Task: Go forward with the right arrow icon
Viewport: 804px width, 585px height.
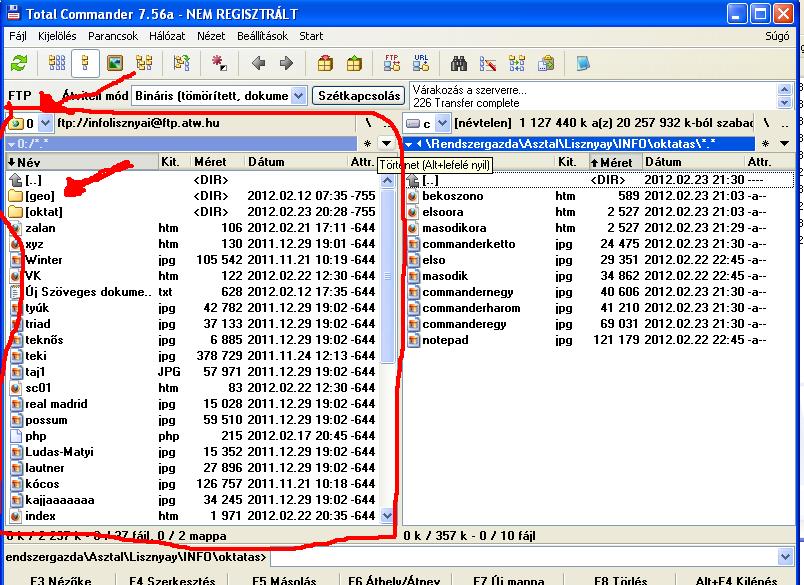Action: (286, 63)
